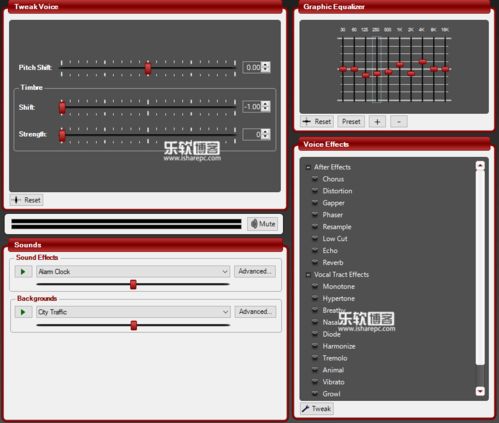The width and height of the screenshot is (499, 423).
Task: Select the Harmonize effect label
Action: coord(339,346)
